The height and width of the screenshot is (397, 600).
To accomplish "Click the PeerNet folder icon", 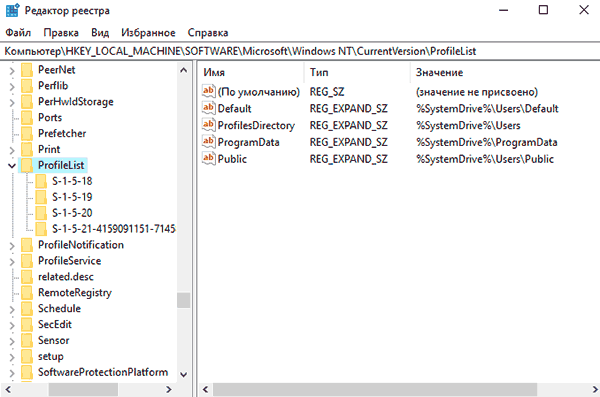I will click(27, 70).
